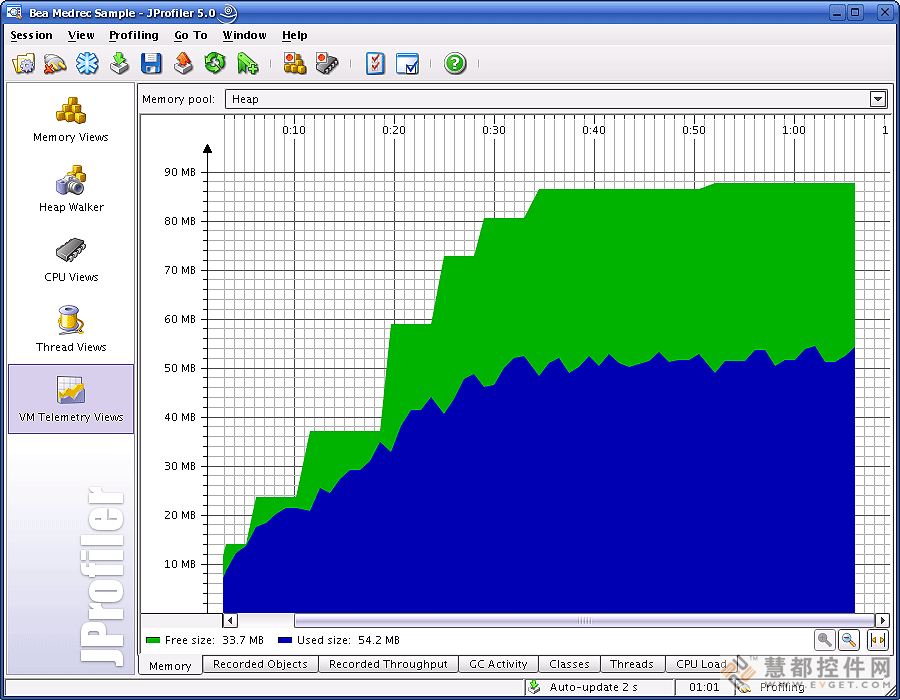Click the start CPU recording chip icon
This screenshot has width=900, height=700.
pos(326,64)
